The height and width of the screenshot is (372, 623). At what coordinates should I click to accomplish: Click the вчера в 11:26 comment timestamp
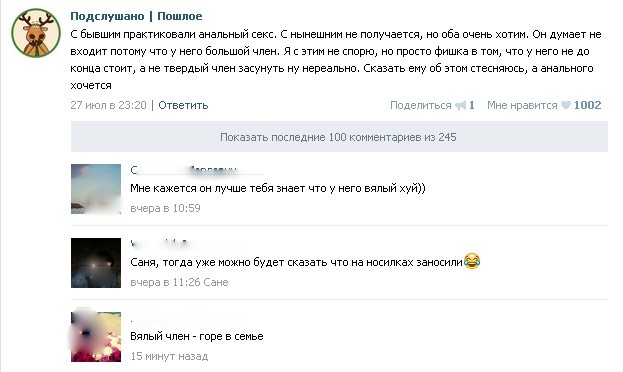point(165,282)
